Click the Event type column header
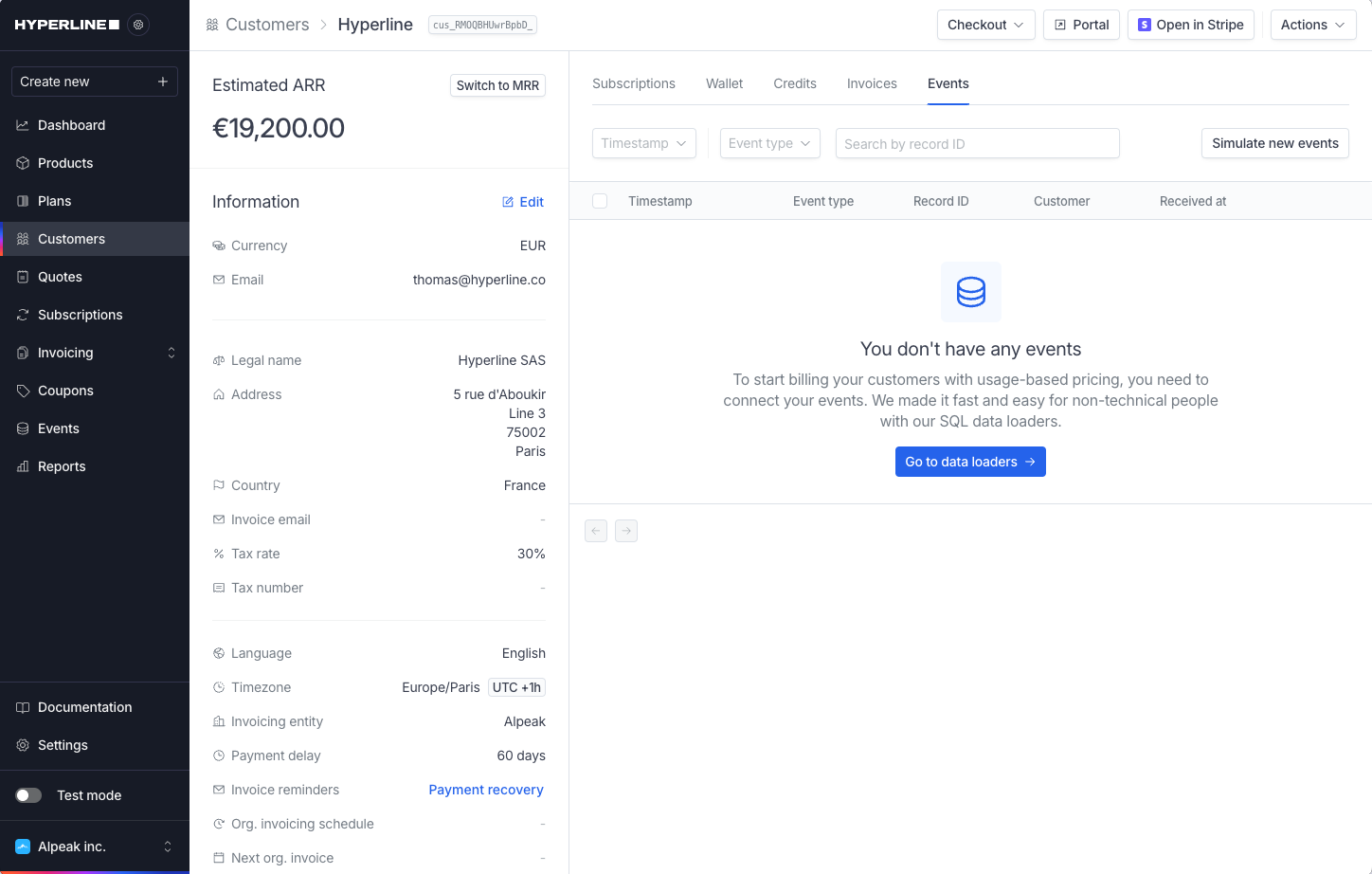This screenshot has height=874, width=1372. click(x=823, y=201)
